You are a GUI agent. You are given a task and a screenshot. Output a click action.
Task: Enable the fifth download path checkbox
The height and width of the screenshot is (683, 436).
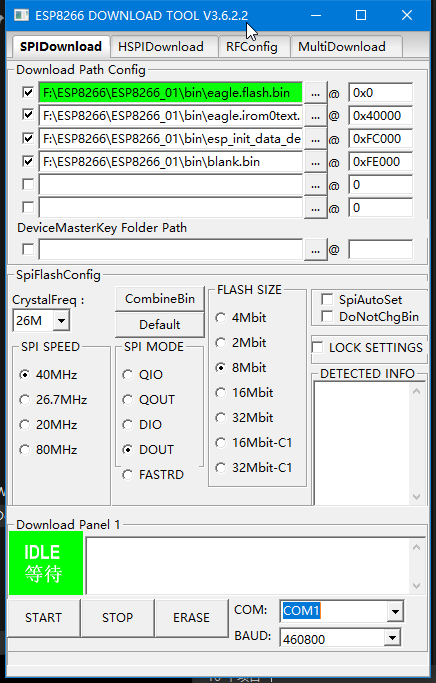click(28, 184)
